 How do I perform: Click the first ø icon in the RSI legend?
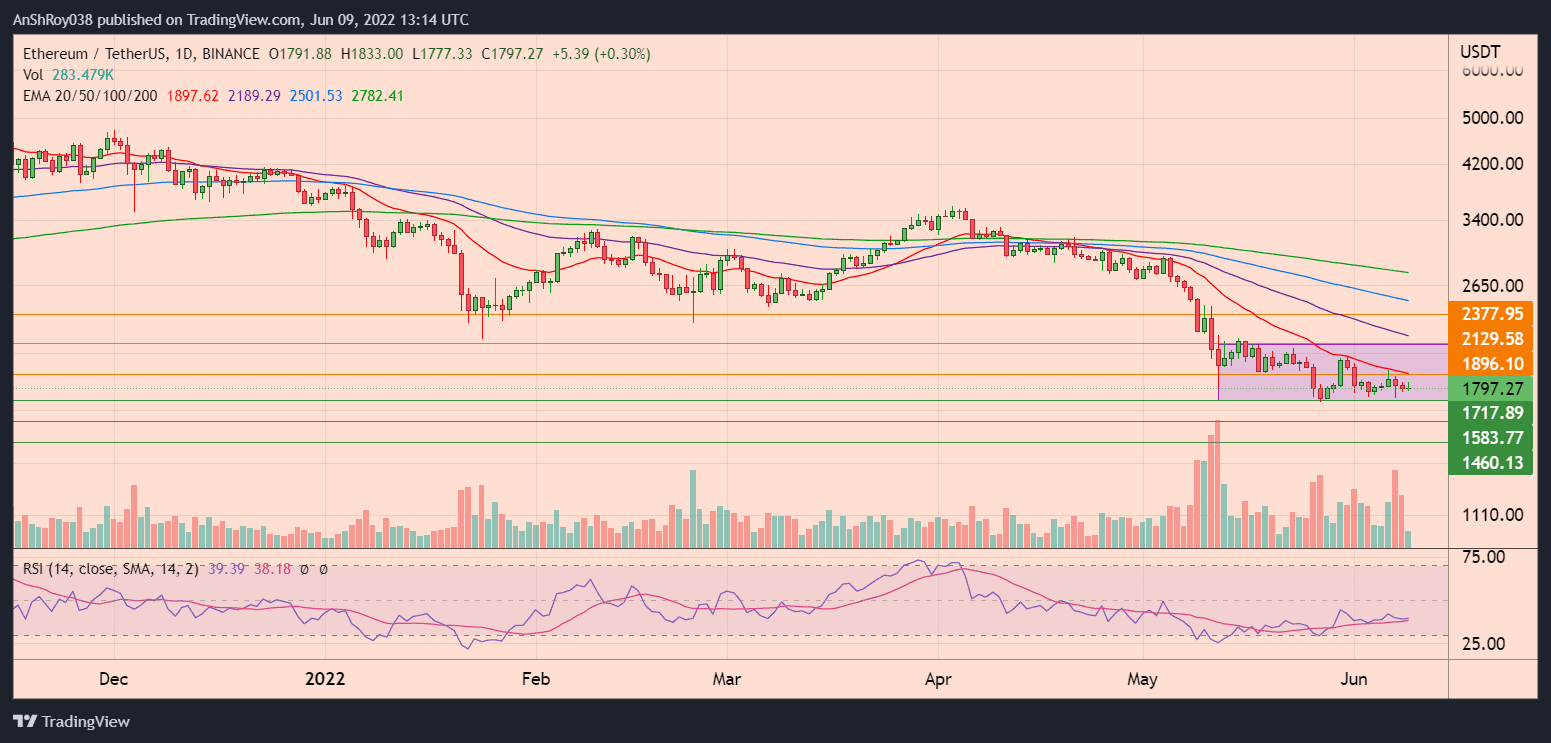click(x=303, y=568)
